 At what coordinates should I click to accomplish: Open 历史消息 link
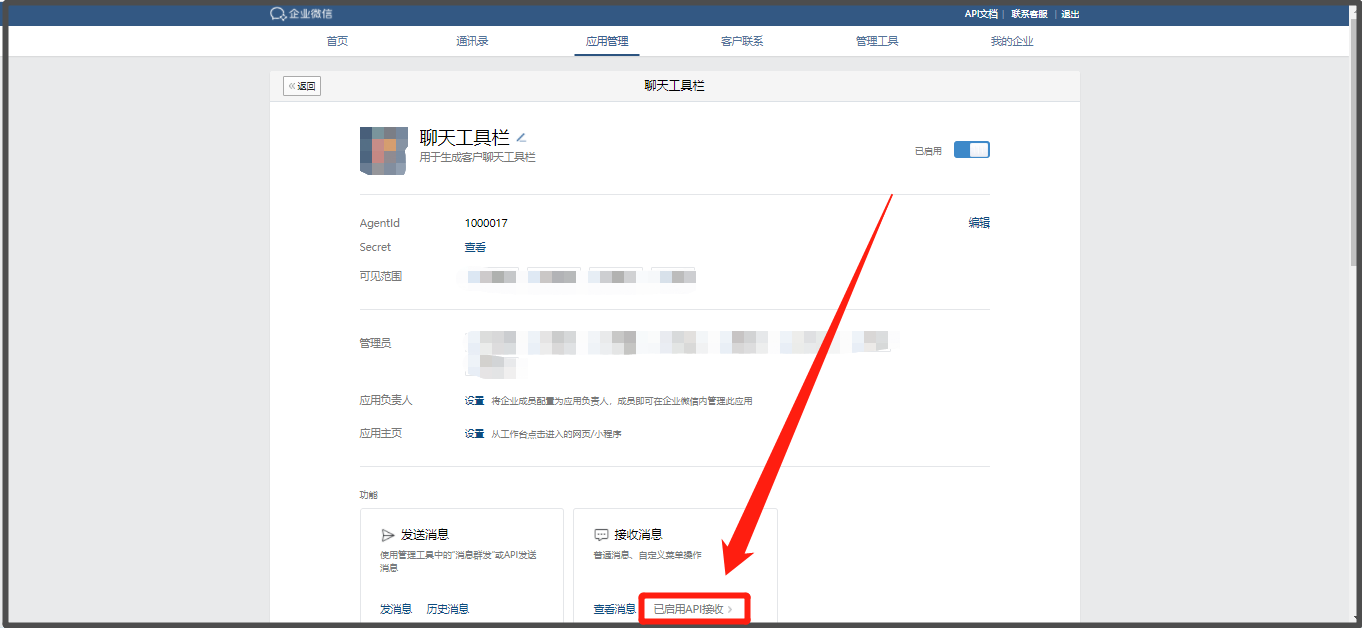coord(447,609)
